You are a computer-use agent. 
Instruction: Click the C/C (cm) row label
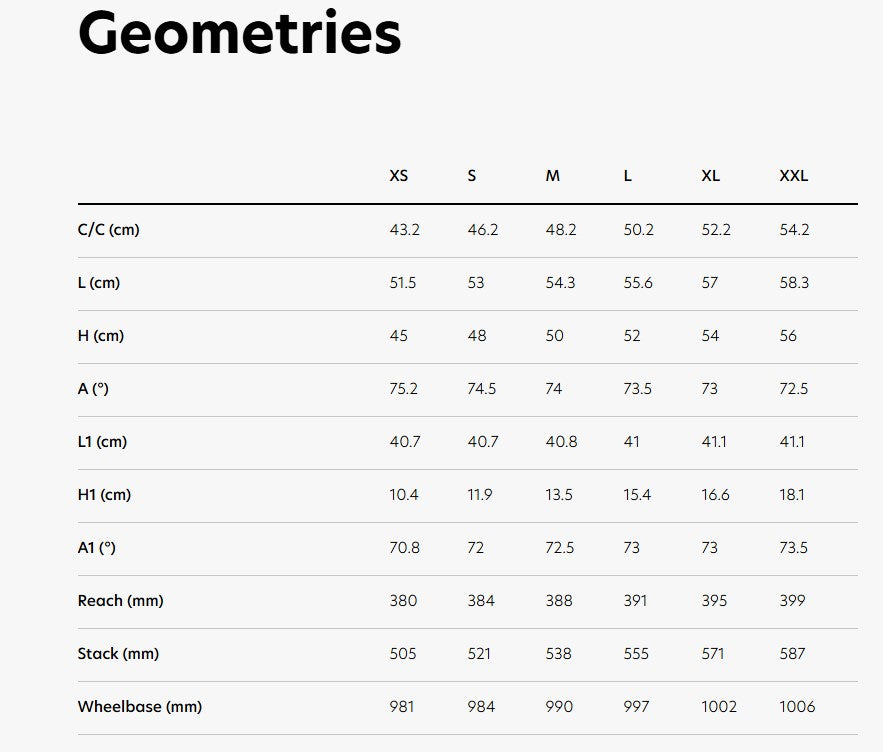point(109,230)
